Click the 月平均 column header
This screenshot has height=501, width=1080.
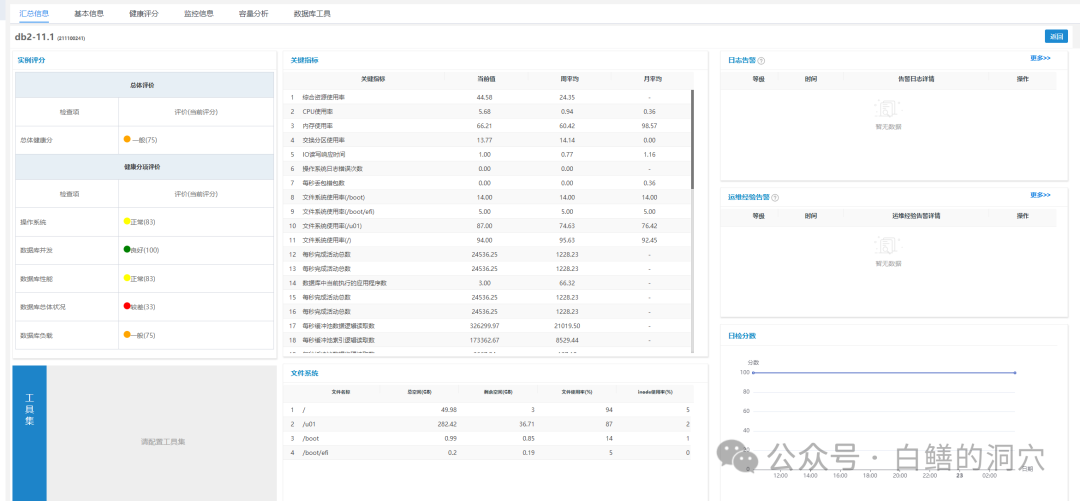point(651,79)
